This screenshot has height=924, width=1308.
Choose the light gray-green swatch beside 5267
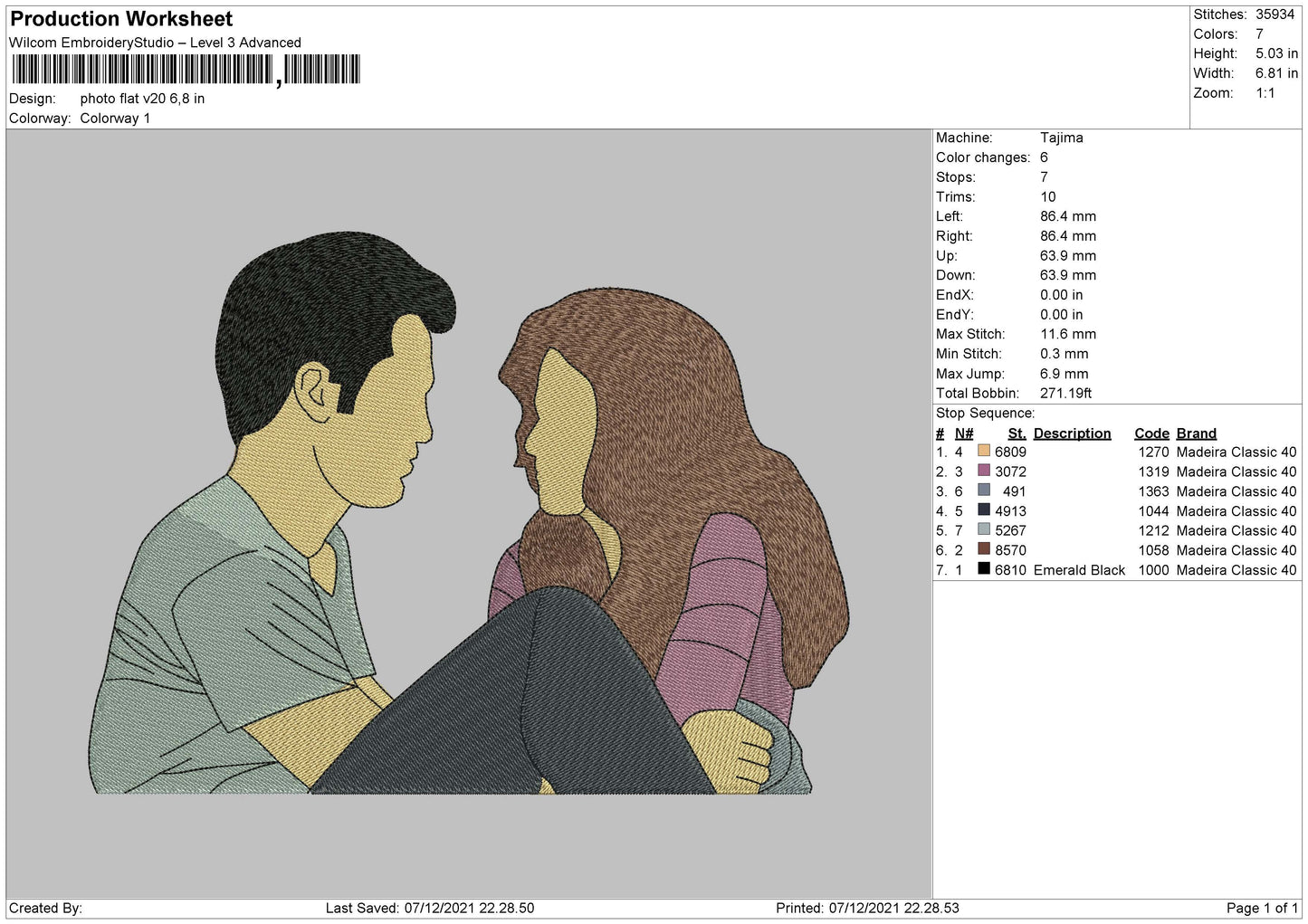click(984, 529)
